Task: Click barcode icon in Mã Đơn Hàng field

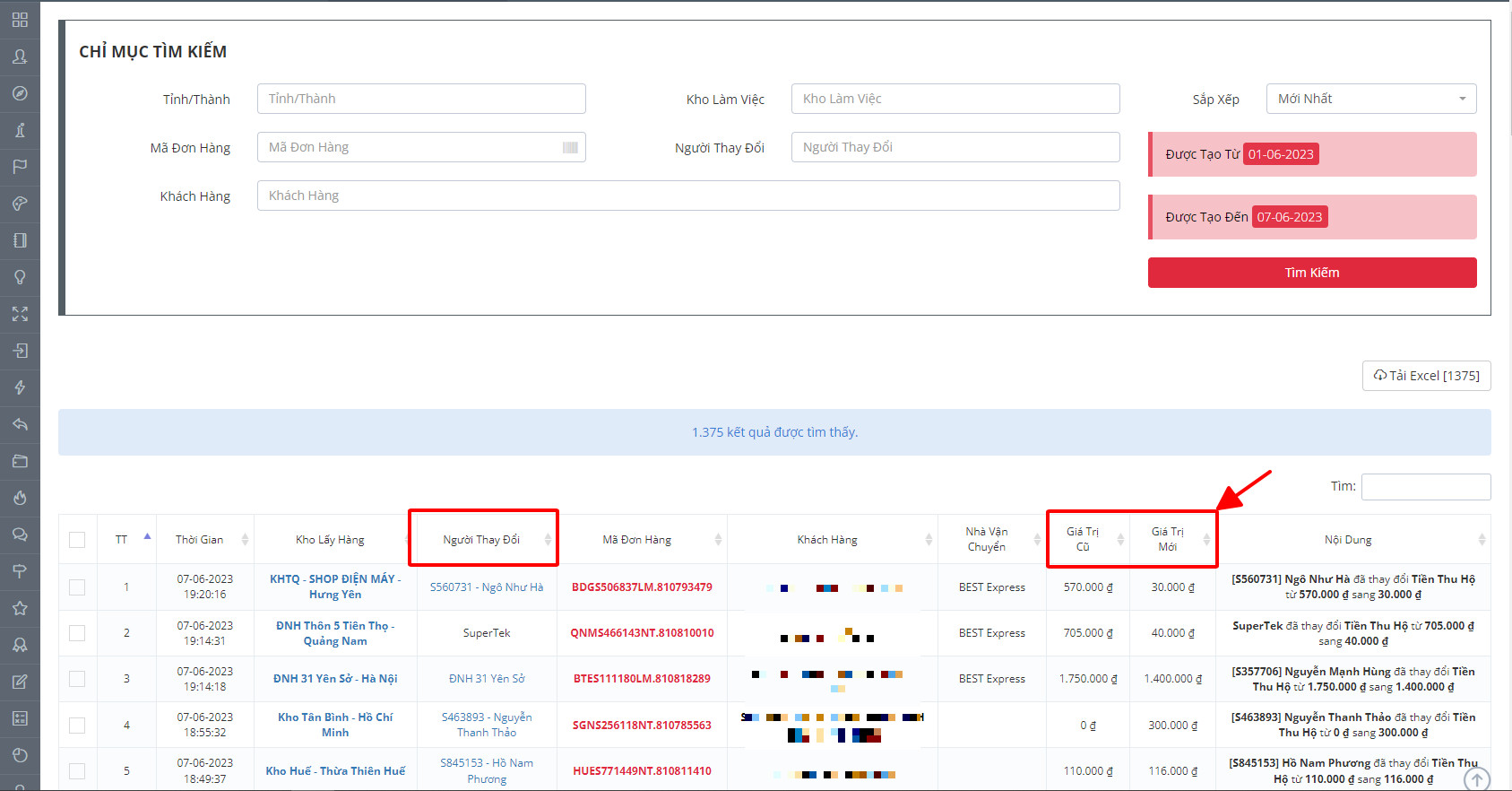Action: pos(570,147)
